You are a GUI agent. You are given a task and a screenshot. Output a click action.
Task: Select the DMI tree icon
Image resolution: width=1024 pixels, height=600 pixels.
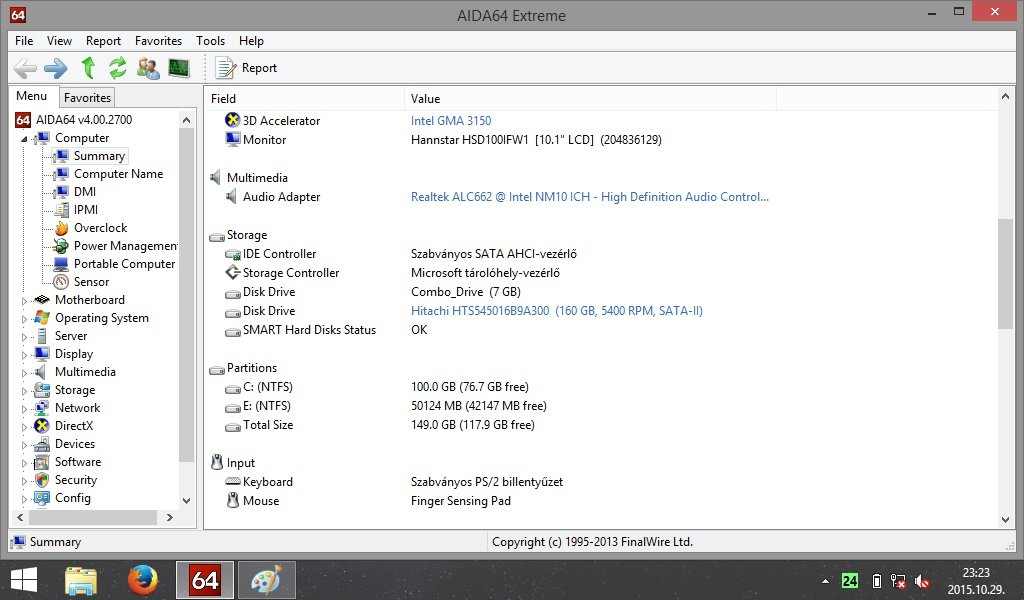61,191
